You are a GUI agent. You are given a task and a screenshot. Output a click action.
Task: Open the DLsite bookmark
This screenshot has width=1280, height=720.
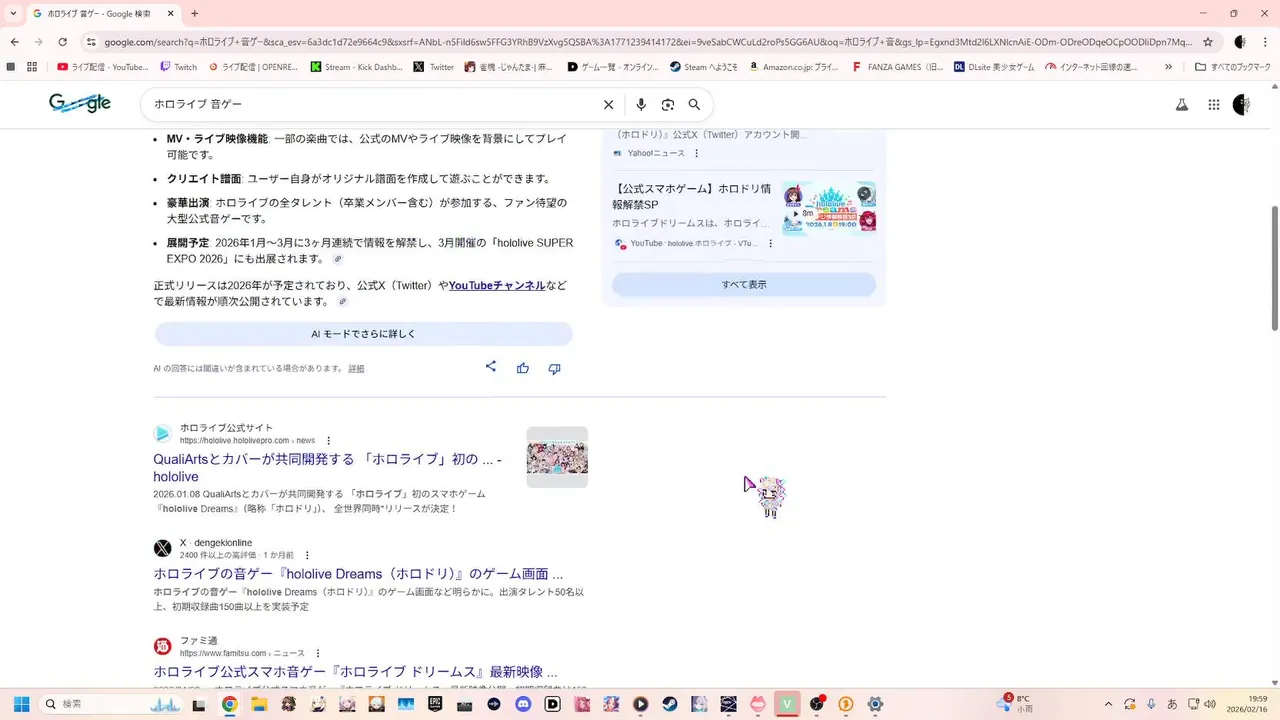coord(995,67)
